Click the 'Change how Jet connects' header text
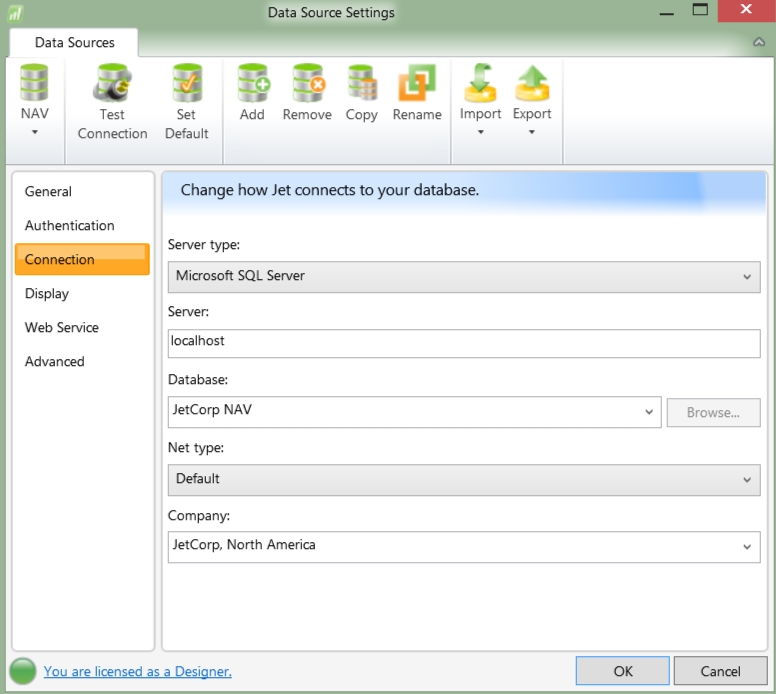Viewport: 776px width, 694px height. [x=330, y=190]
